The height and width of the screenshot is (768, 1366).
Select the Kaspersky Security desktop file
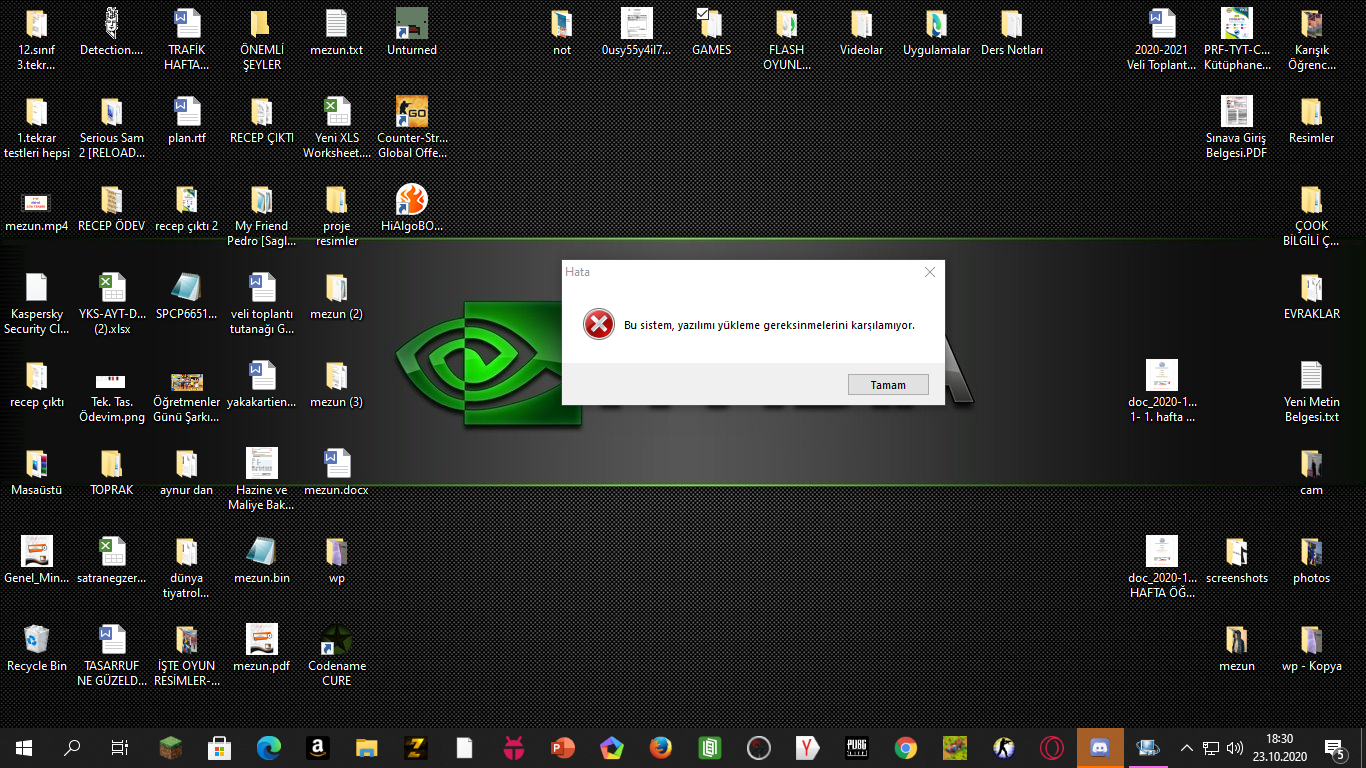[37, 303]
